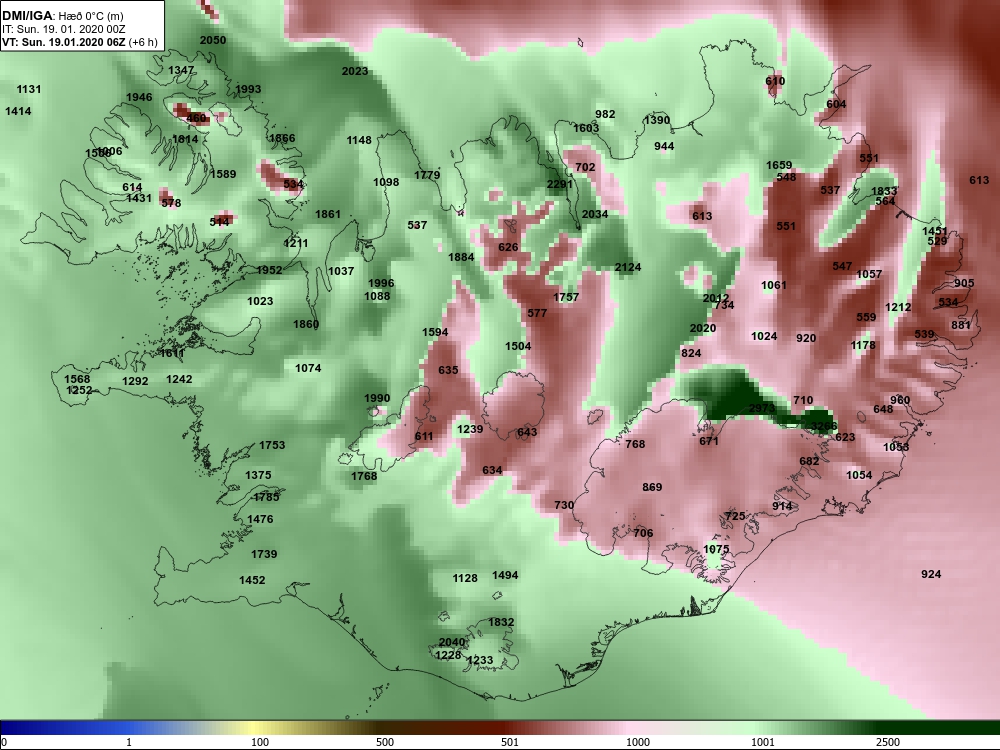Click the map value 2050

point(213,40)
